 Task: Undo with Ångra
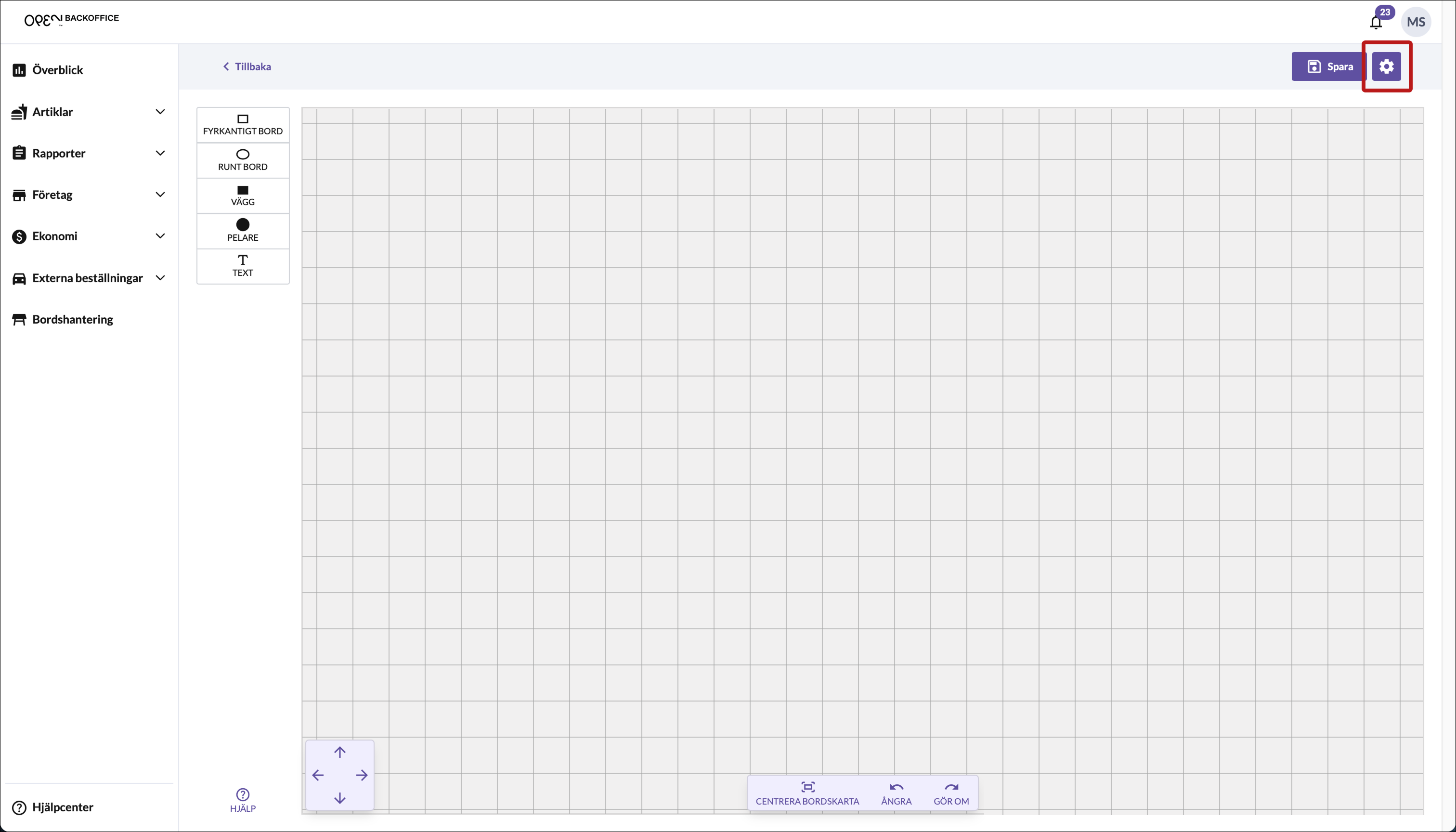(x=896, y=793)
